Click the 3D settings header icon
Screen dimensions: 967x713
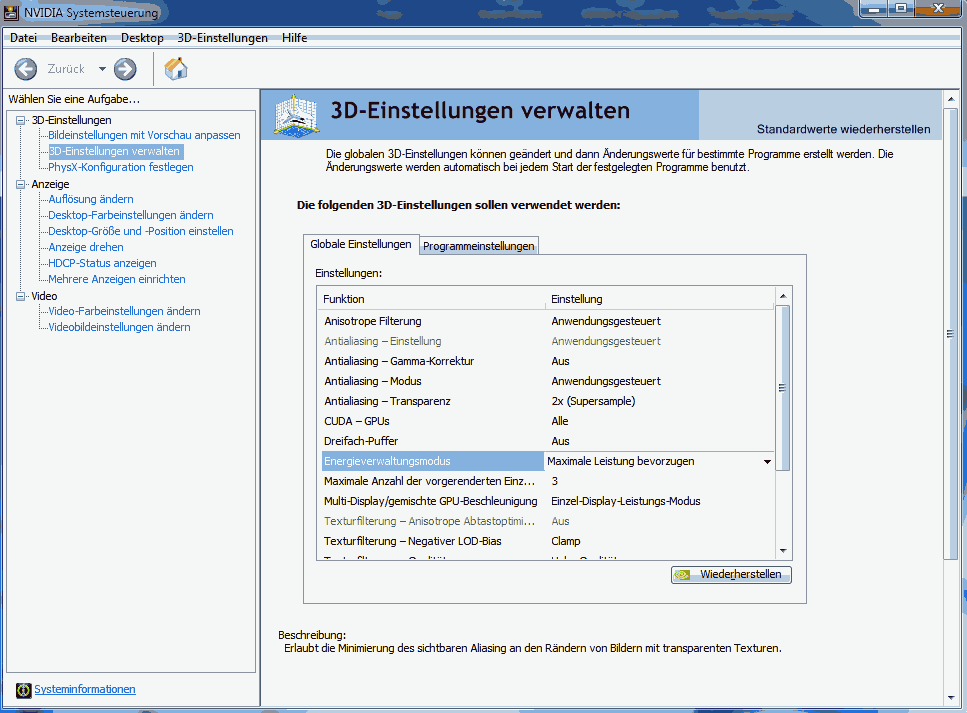click(297, 115)
